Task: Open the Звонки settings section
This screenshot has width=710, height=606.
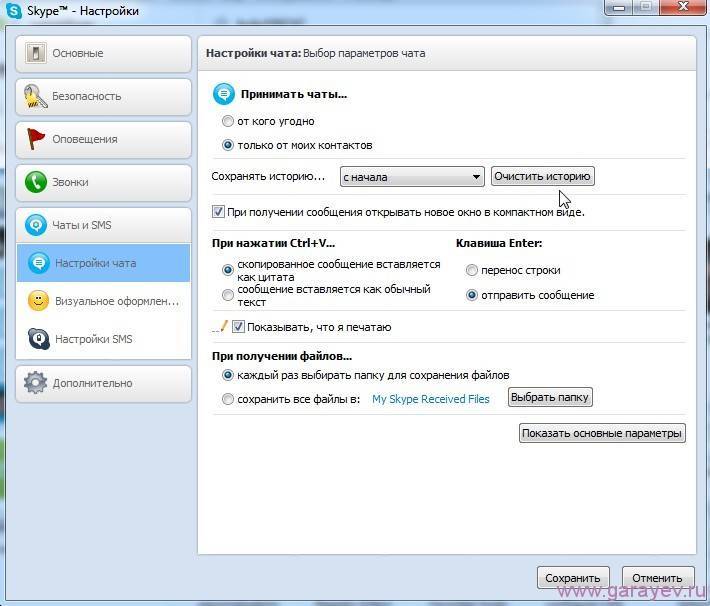Action: tap(103, 183)
